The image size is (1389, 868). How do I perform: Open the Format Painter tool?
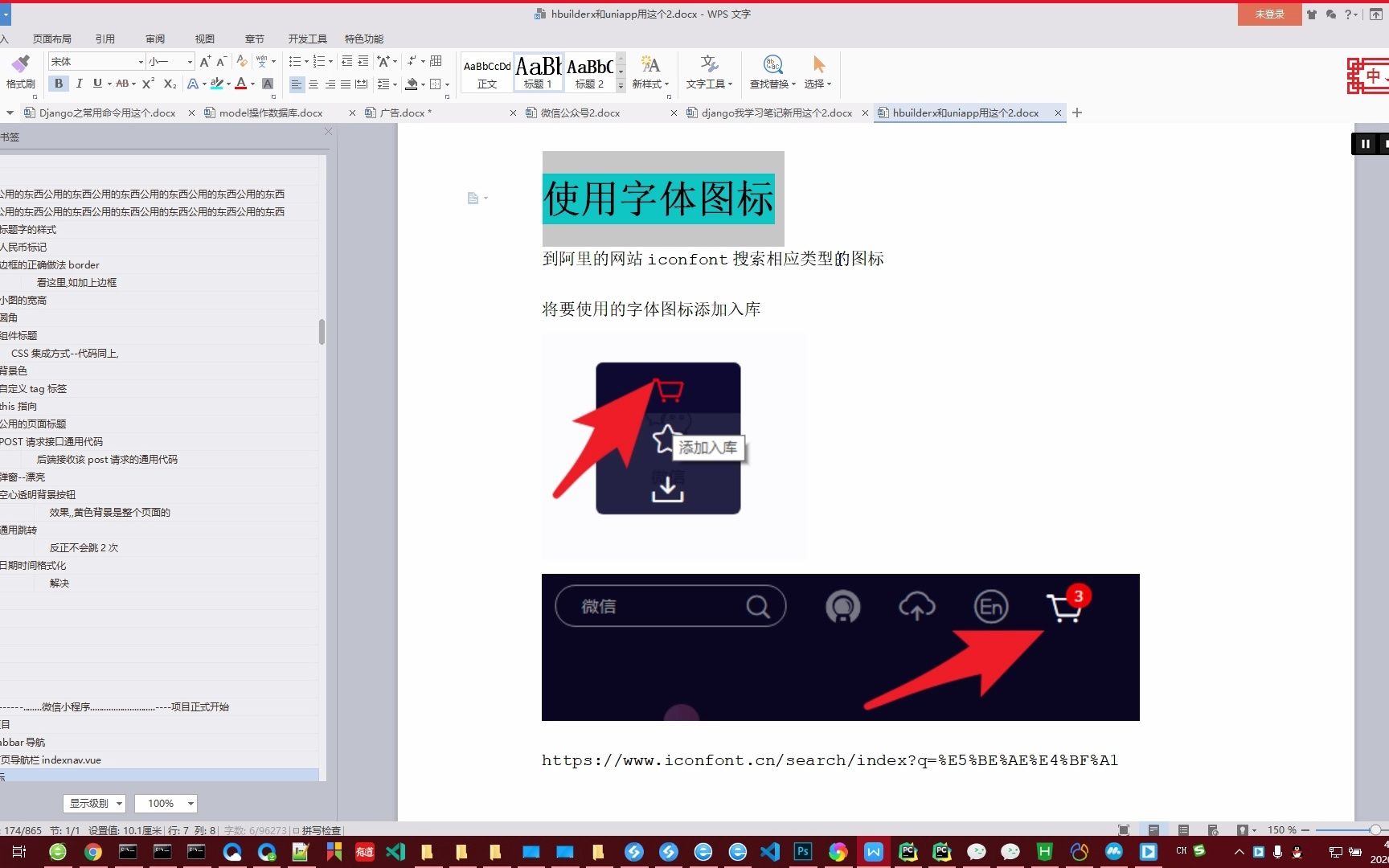(x=20, y=72)
